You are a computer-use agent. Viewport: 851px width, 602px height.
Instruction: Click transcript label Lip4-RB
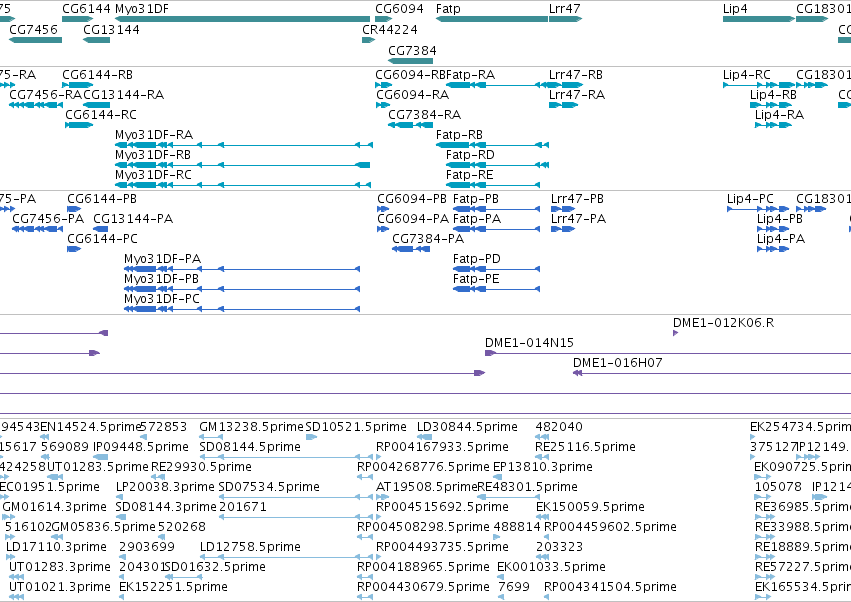[x=773, y=94]
